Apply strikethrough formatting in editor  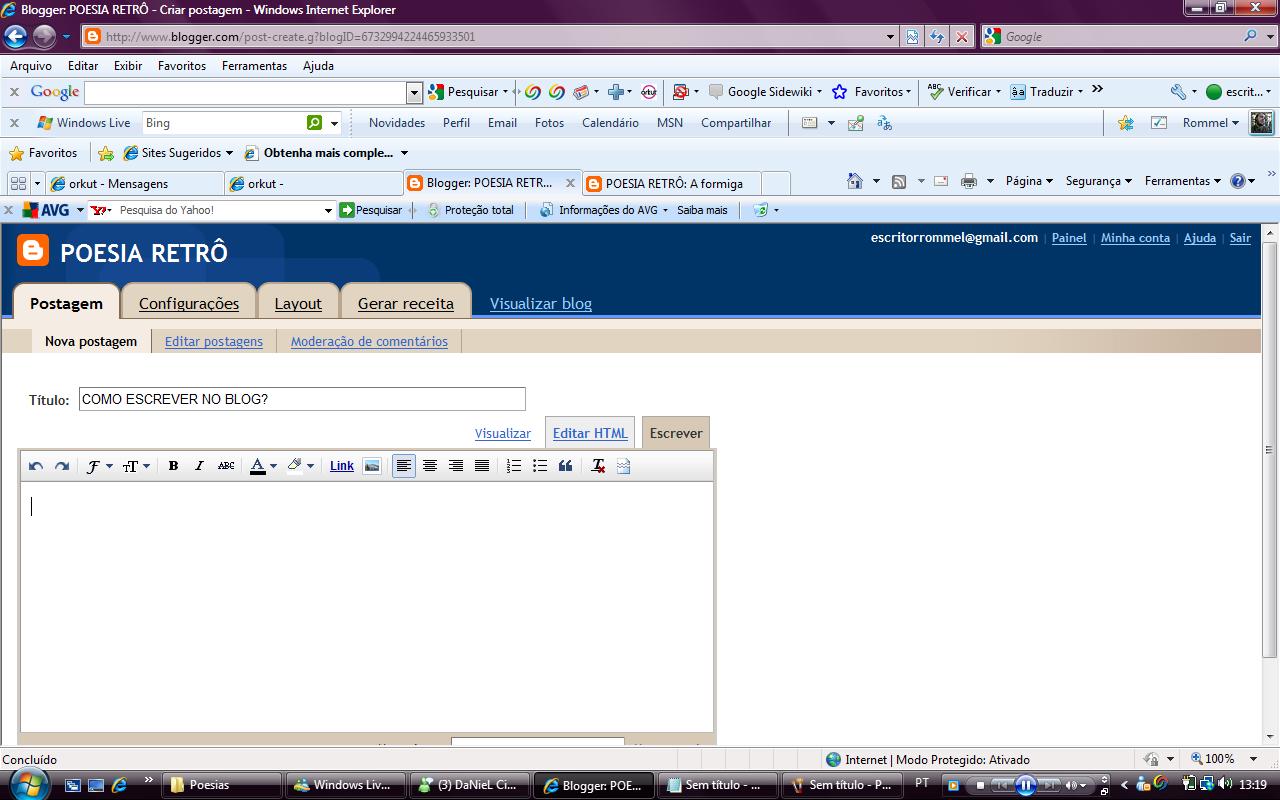(226, 466)
